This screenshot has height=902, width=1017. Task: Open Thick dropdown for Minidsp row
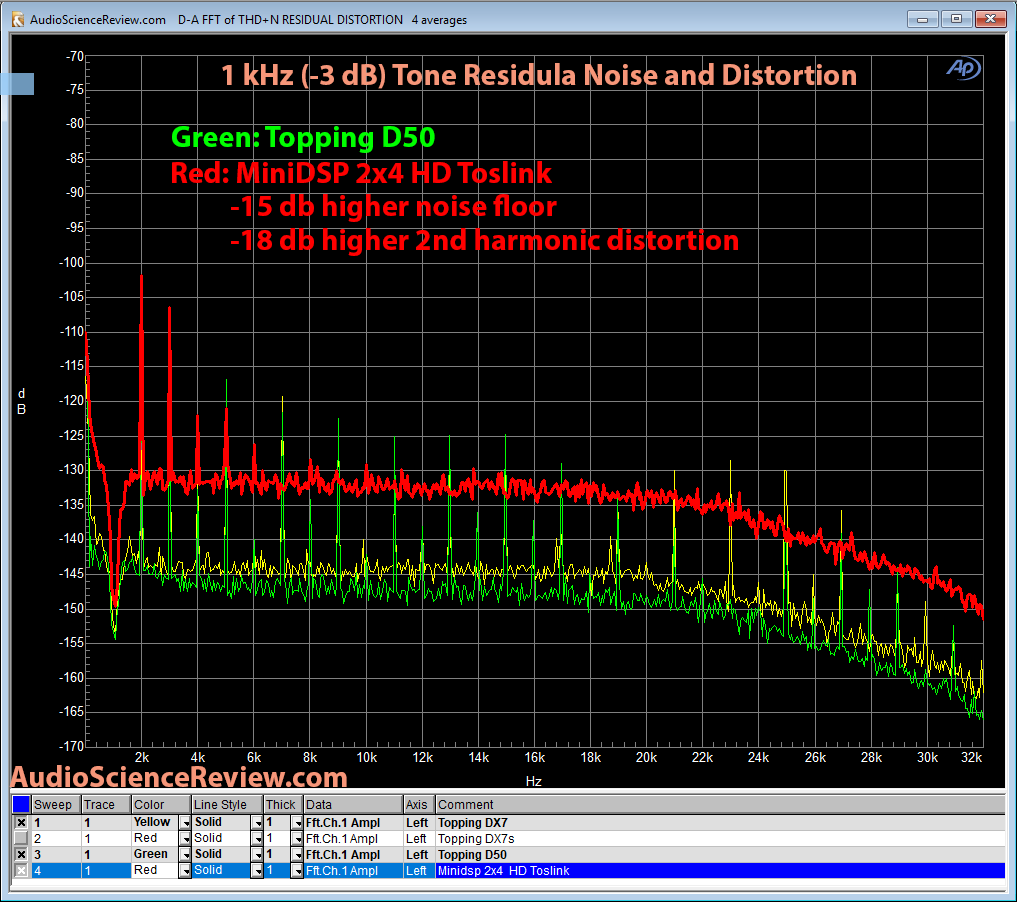click(x=297, y=871)
